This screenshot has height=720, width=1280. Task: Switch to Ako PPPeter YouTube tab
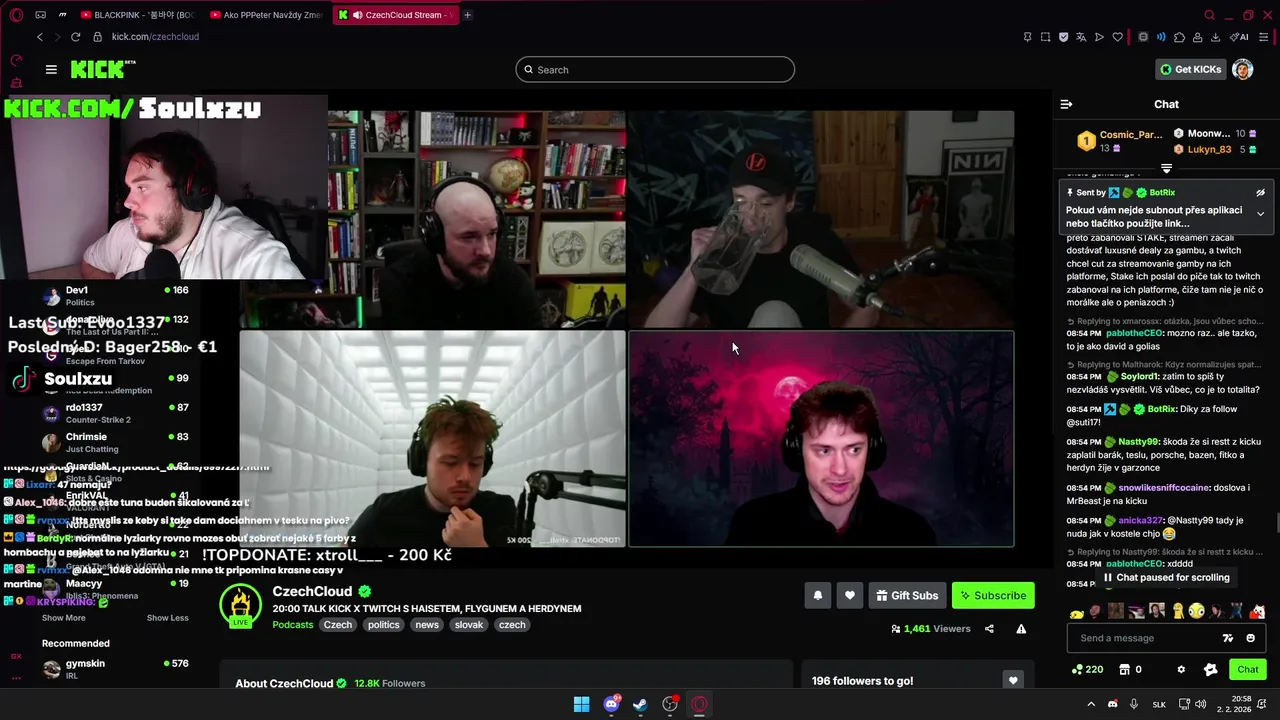click(x=266, y=15)
